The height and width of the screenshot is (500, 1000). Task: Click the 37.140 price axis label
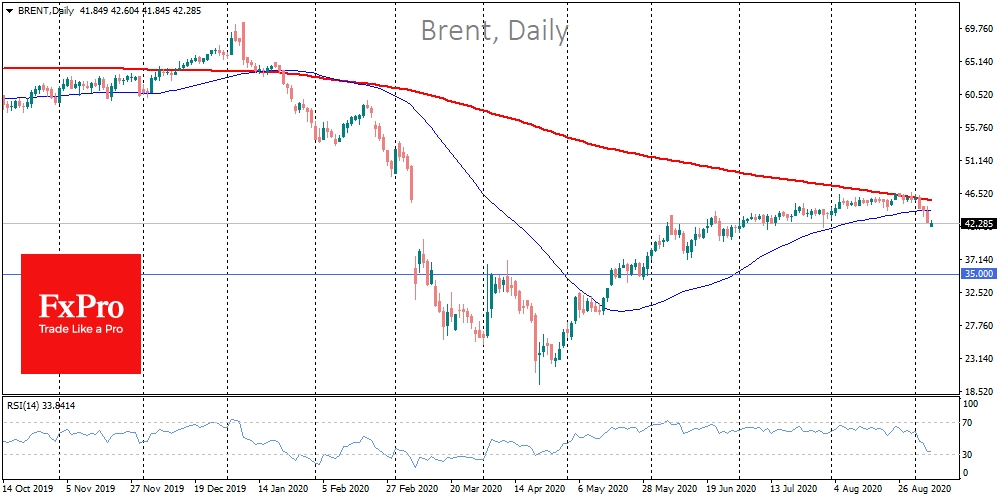tap(977, 259)
